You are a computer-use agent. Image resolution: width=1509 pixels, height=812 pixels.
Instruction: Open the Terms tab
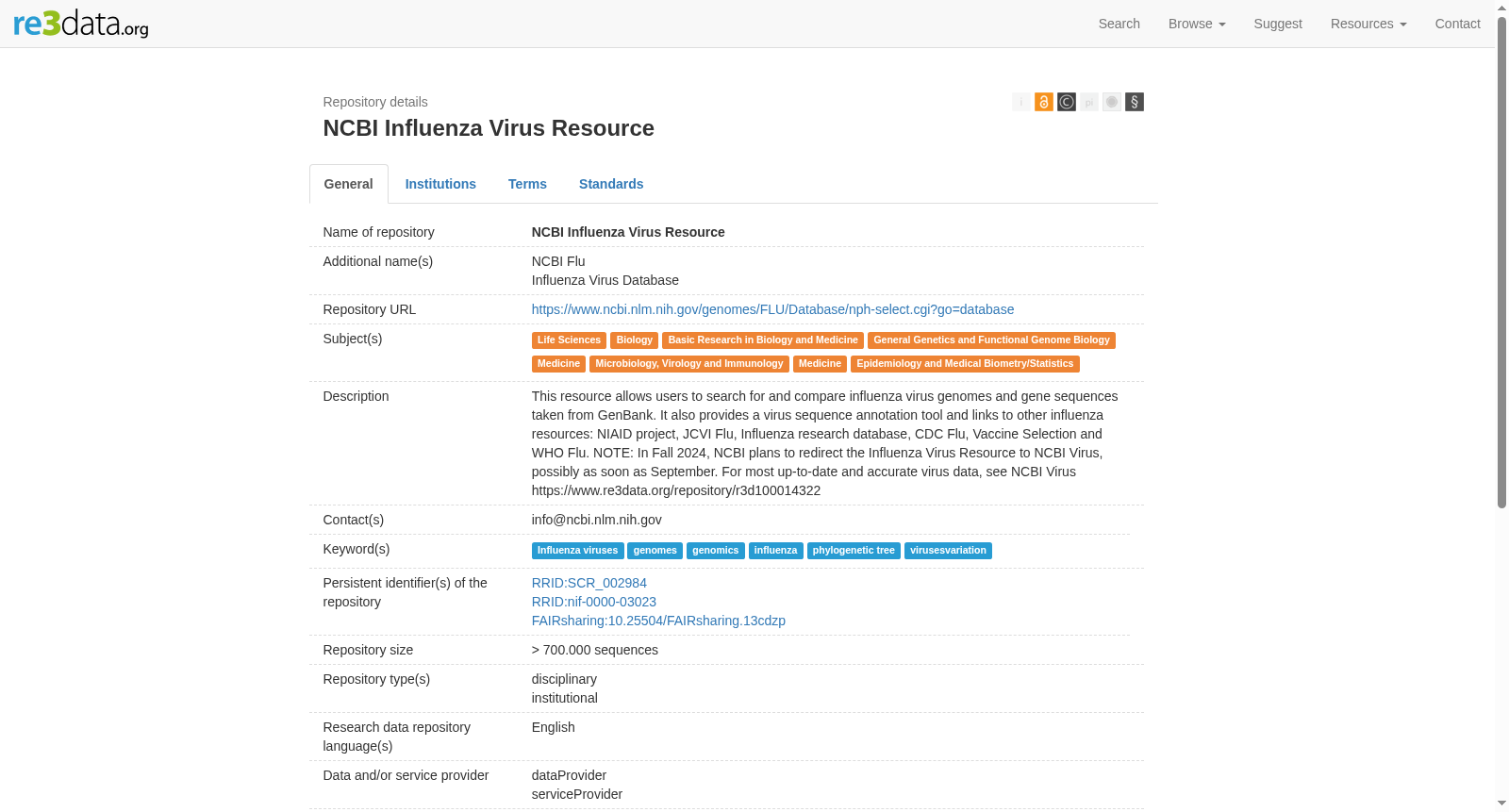pyautogui.click(x=527, y=184)
